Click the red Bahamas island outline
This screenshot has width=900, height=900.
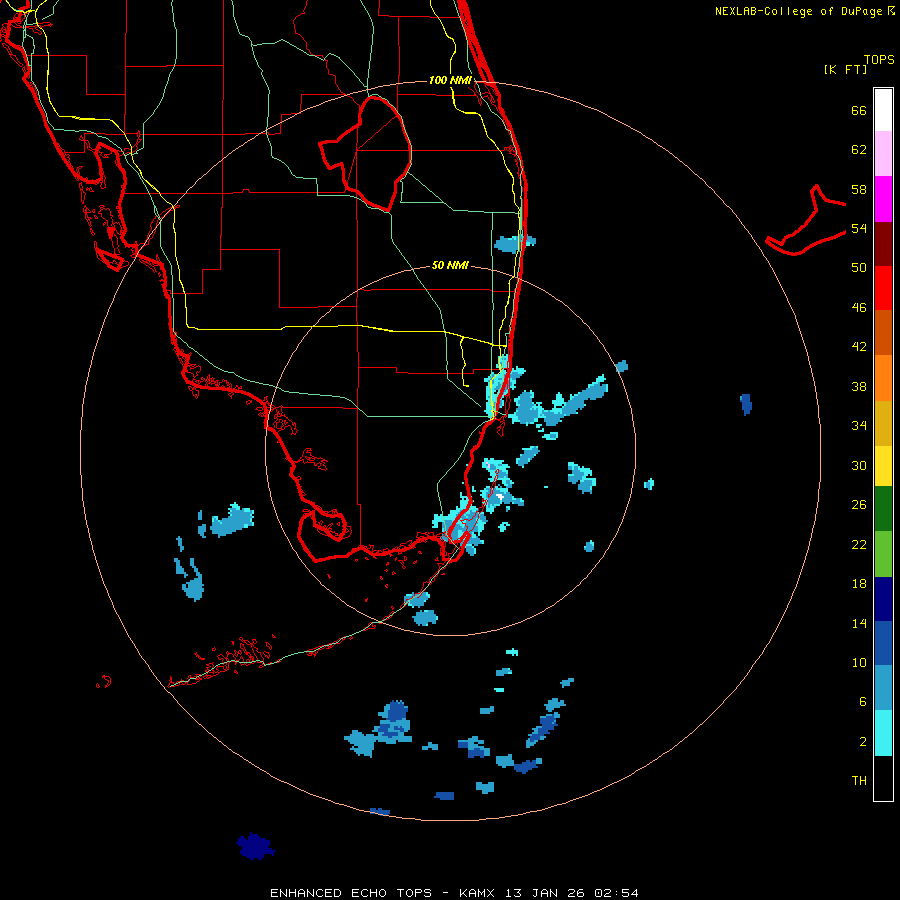click(x=806, y=221)
